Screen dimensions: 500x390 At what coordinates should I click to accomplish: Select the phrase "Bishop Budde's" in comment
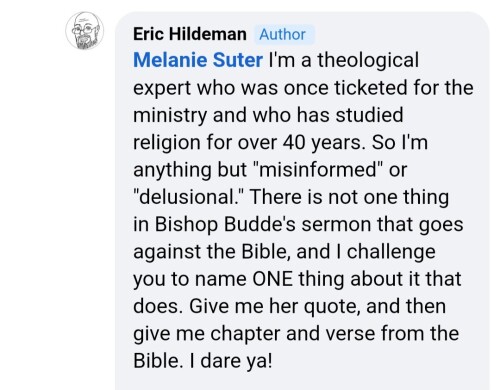click(225, 224)
